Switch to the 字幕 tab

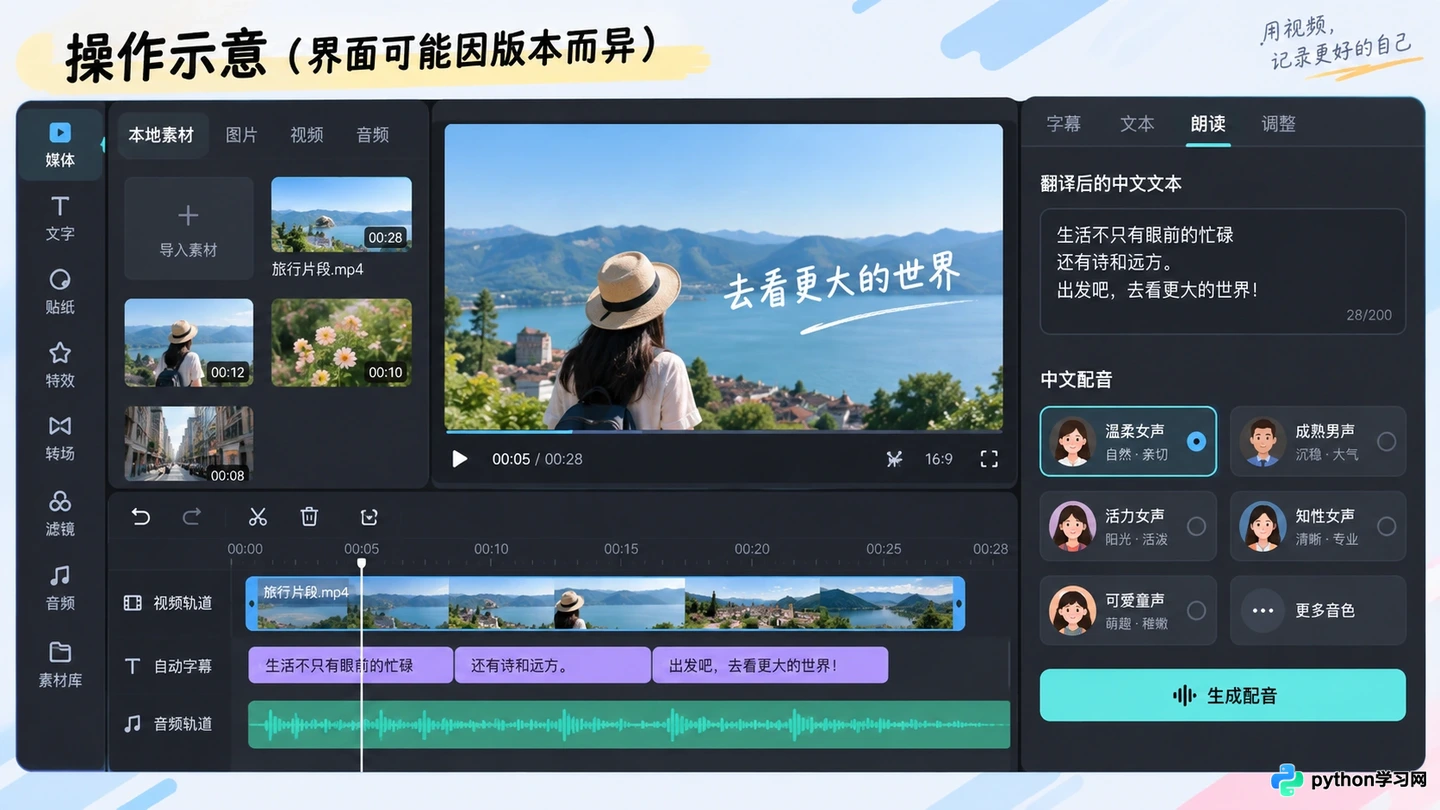pos(1063,123)
